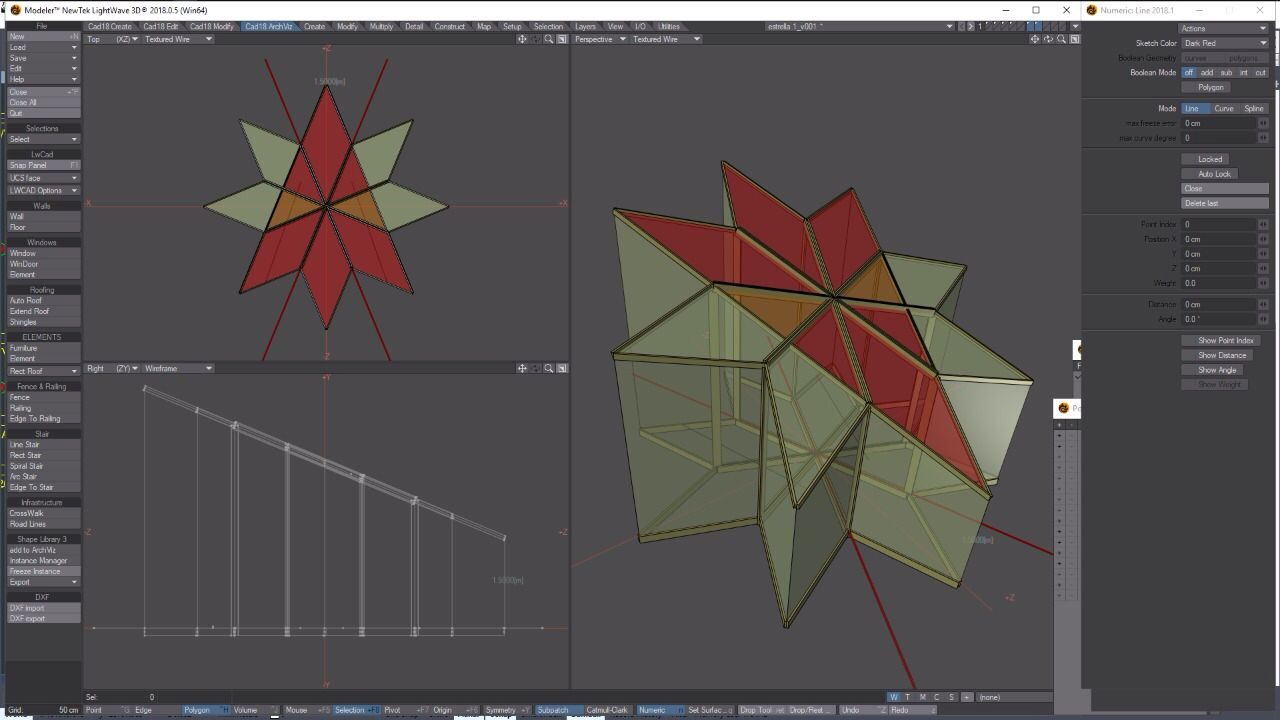Open the Sketch Color dropdown
Image resolution: width=1280 pixels, height=720 pixels.
1225,44
